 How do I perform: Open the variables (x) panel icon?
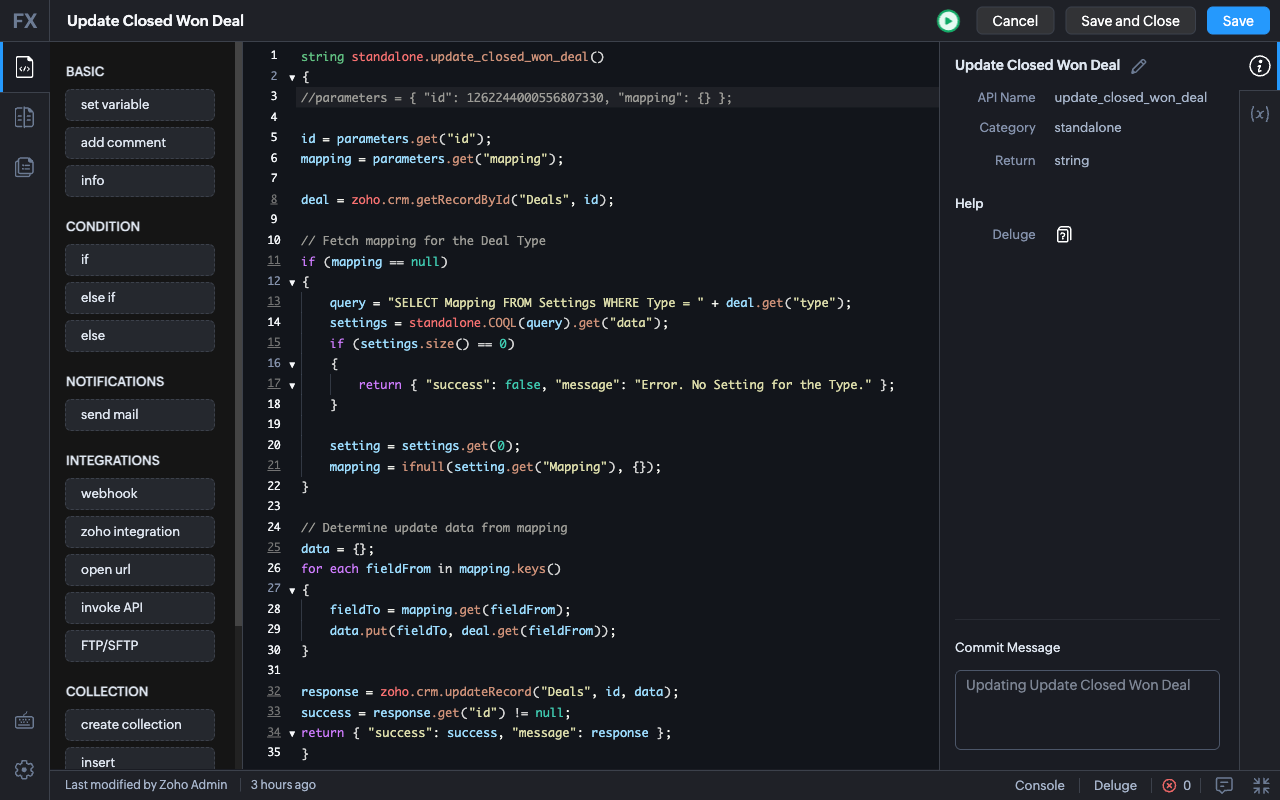(1260, 114)
